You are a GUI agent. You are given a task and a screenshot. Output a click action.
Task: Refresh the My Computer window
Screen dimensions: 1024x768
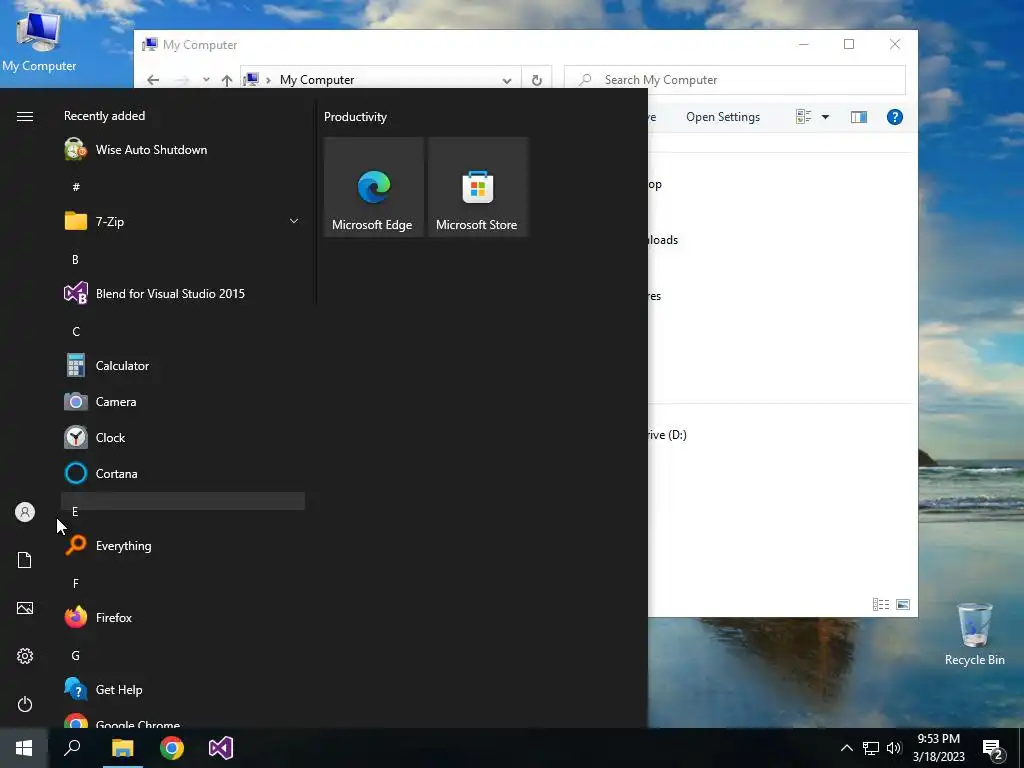pos(537,80)
